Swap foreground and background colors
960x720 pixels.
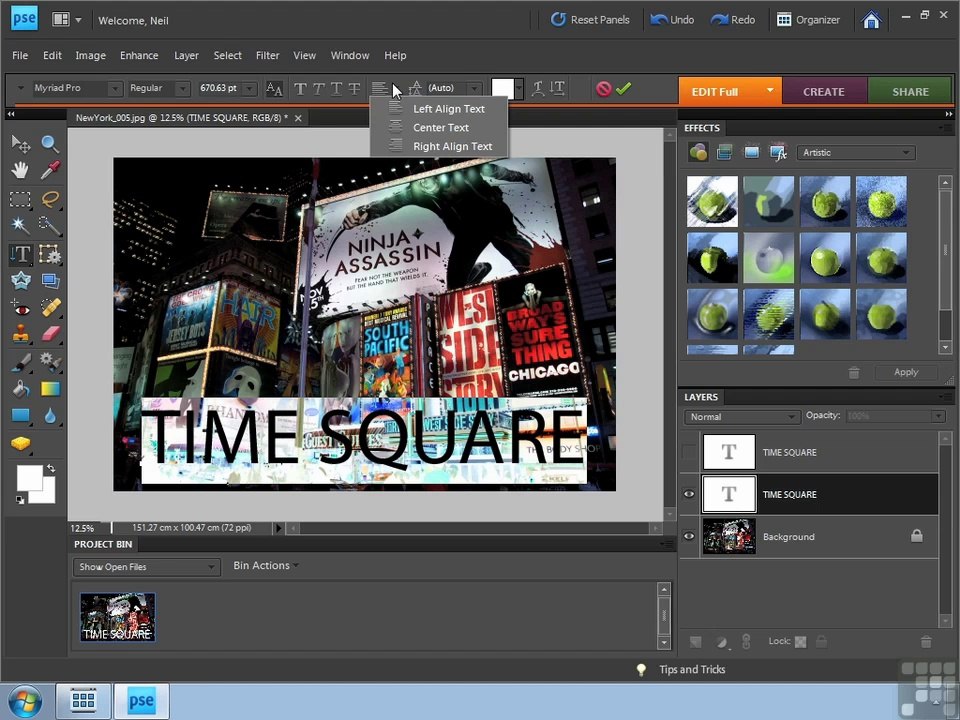(51, 468)
